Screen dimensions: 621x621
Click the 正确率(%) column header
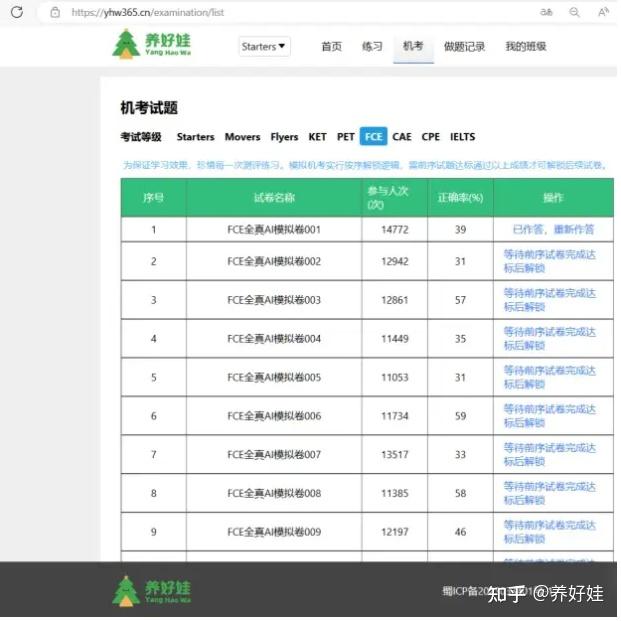460,197
